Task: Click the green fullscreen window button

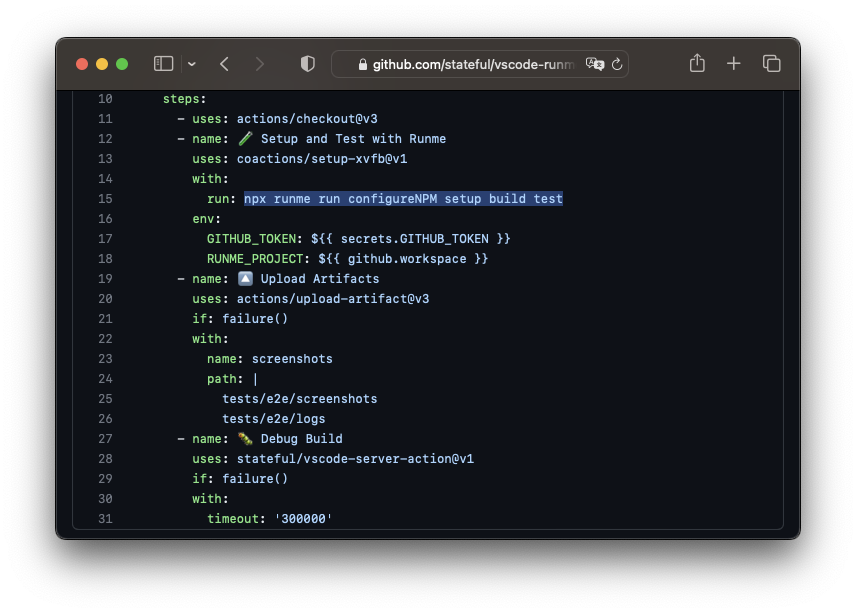Action: (122, 64)
